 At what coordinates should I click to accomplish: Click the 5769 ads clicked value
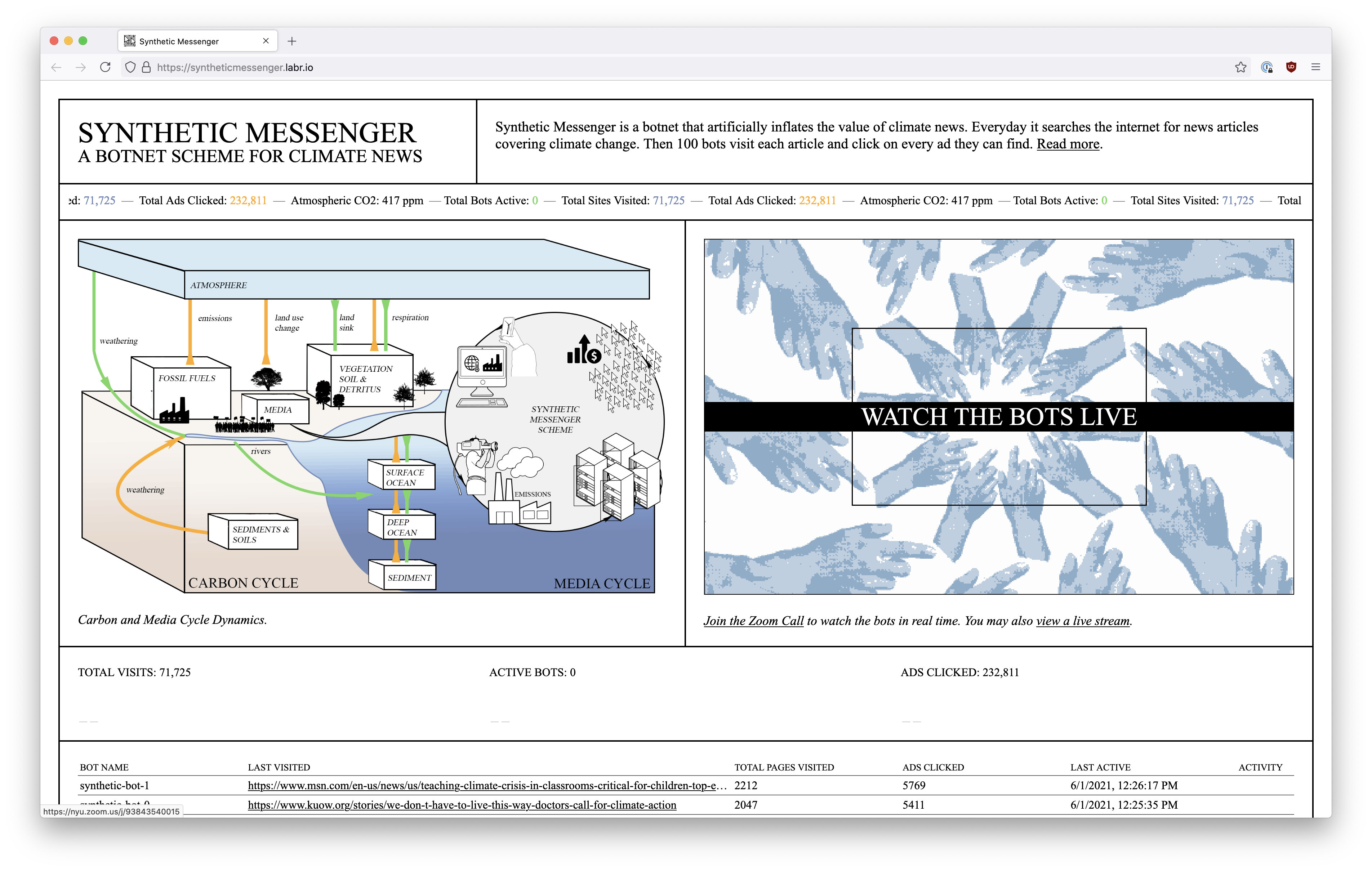tap(914, 786)
